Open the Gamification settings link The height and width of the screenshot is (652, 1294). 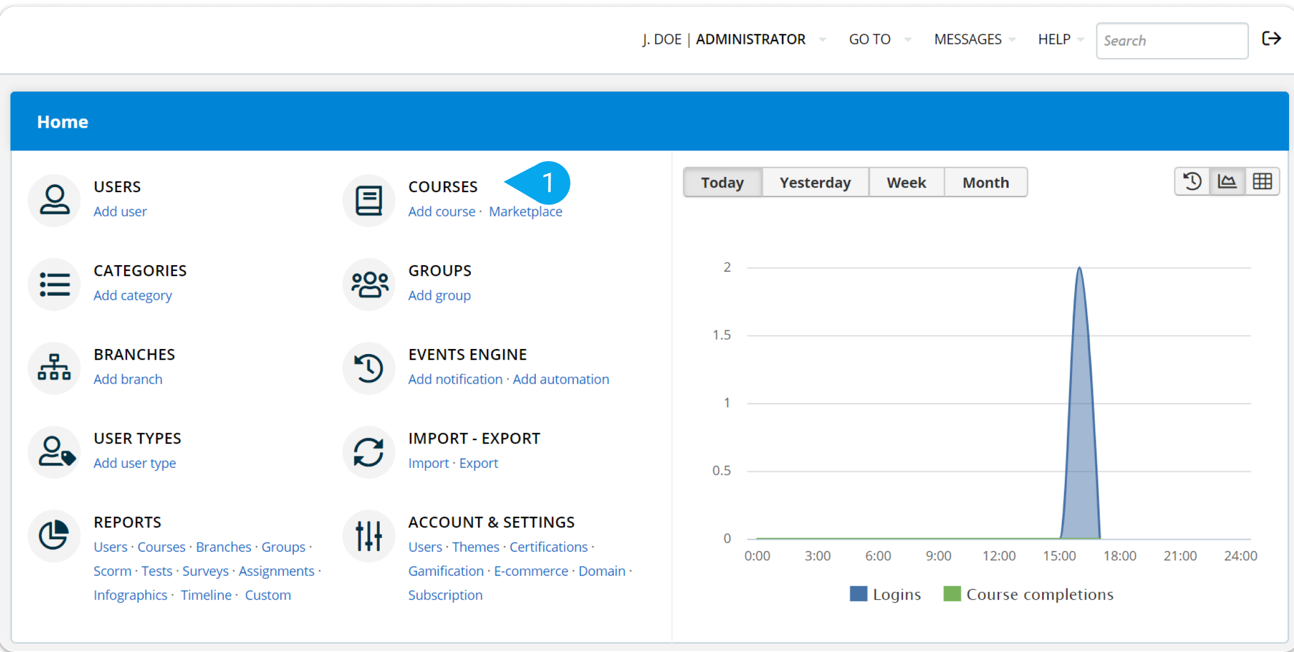pyautogui.click(x=445, y=571)
